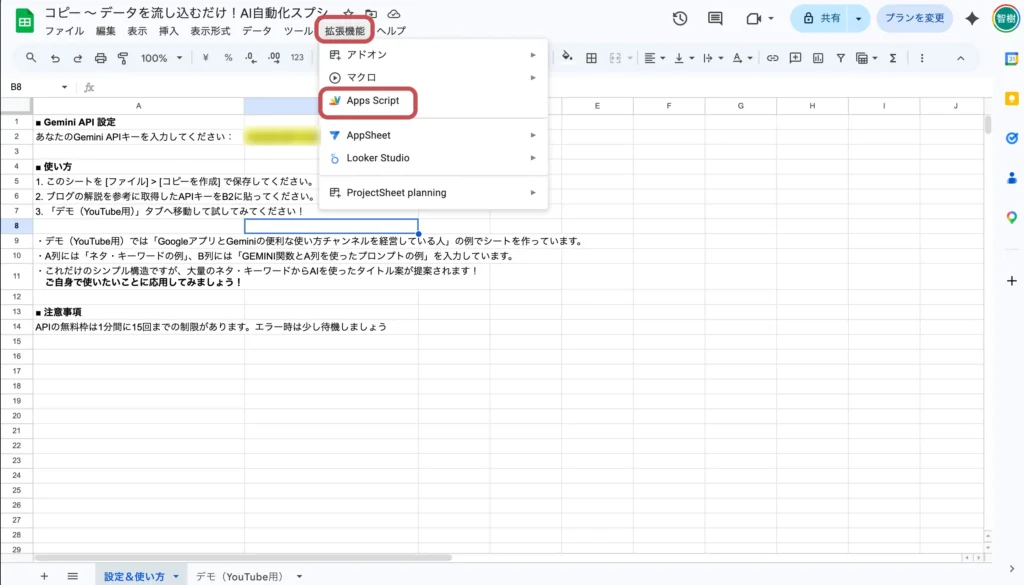Open the データ menu
The height and width of the screenshot is (585, 1024).
coord(257,31)
